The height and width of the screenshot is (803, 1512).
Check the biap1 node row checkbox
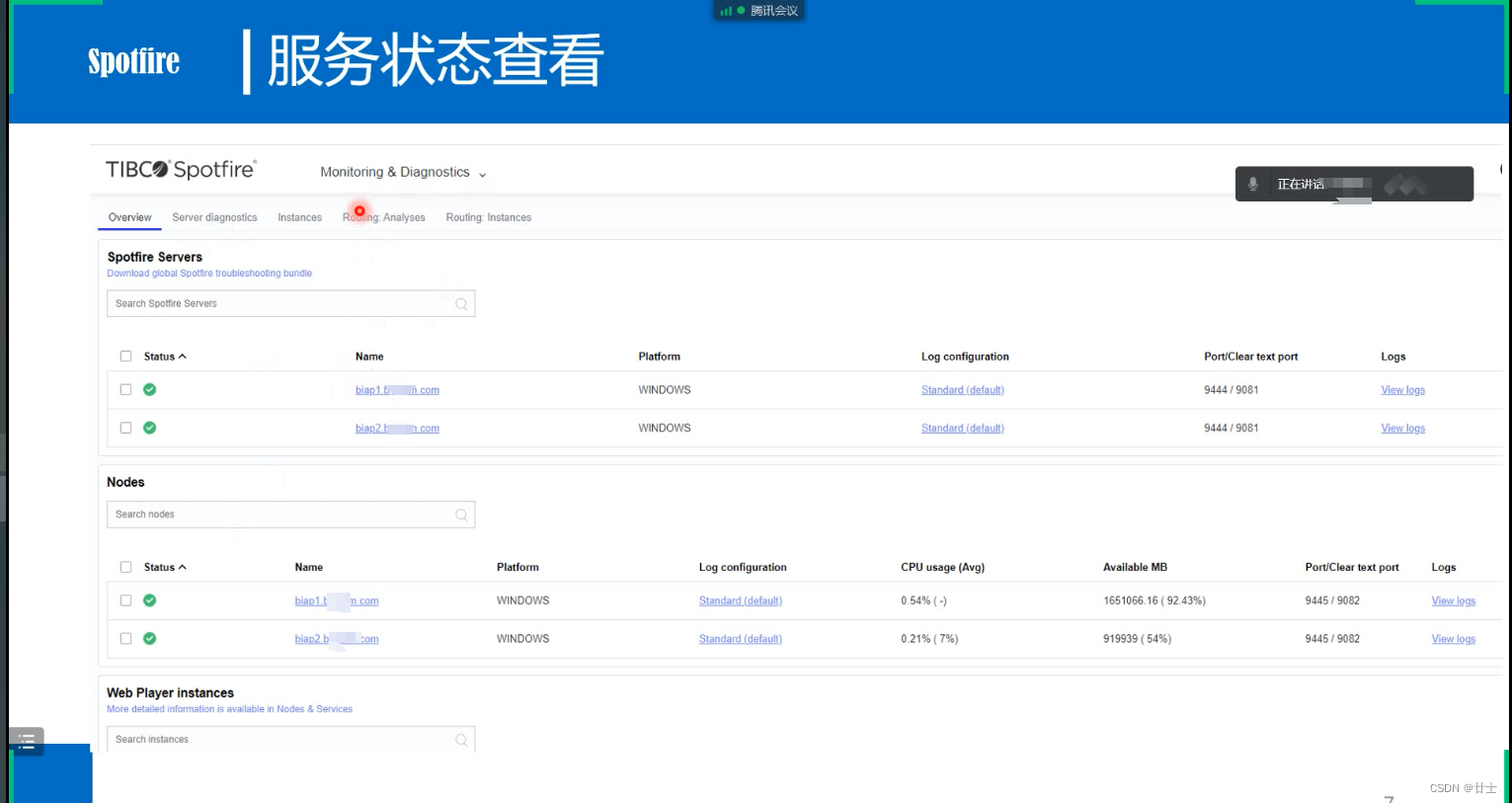pos(125,601)
